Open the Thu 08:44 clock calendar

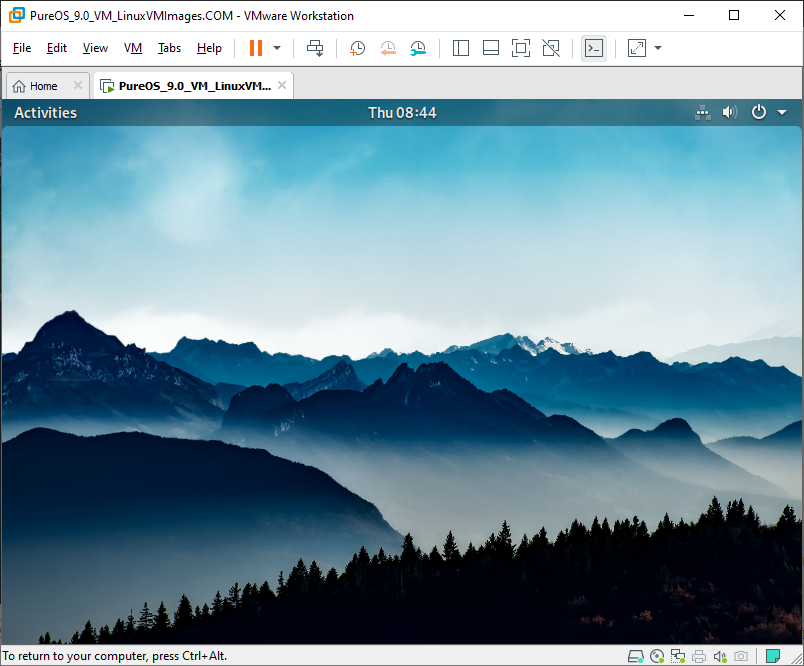[x=403, y=113]
